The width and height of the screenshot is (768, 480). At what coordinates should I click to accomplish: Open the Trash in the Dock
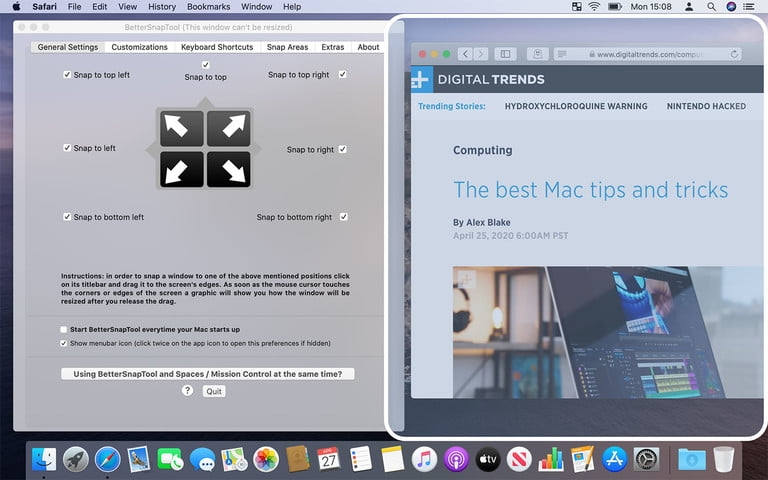point(723,460)
